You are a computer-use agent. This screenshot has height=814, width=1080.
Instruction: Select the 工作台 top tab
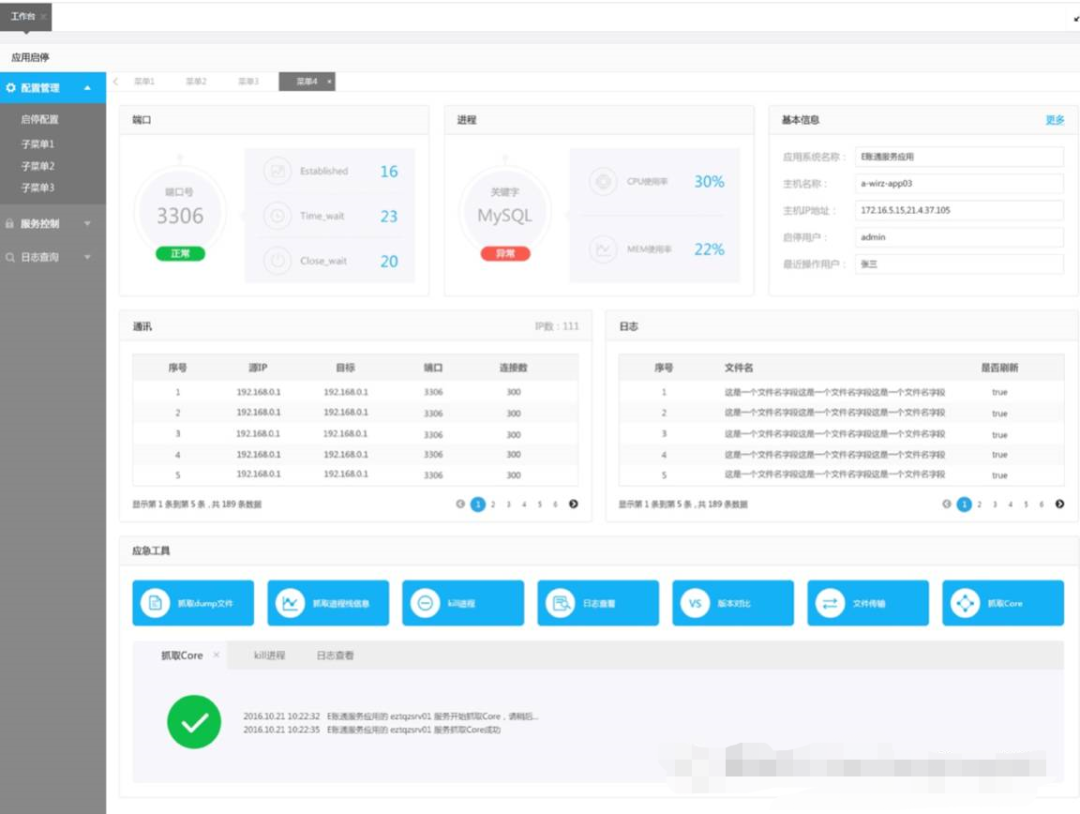(x=23, y=16)
